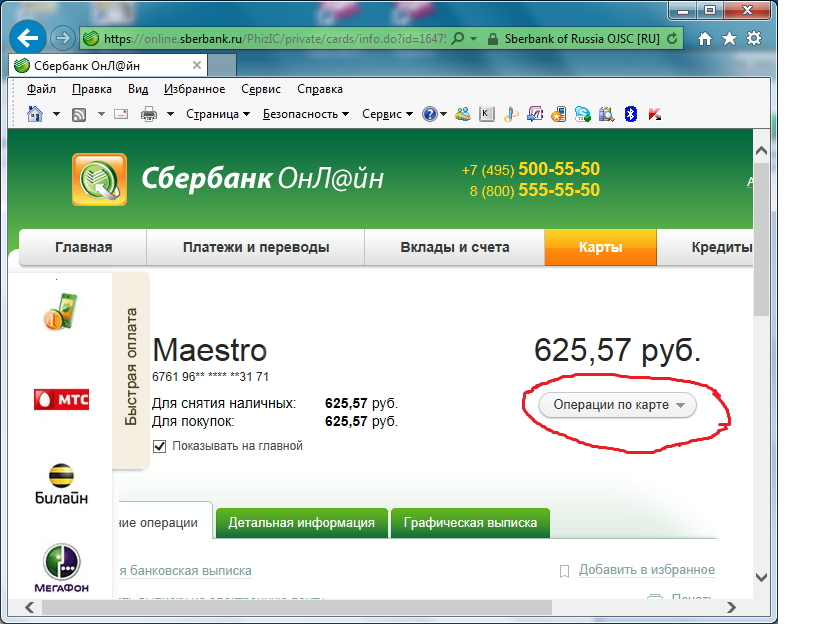Open a new blank browser tab
The width and height of the screenshot is (819, 624).
[x=222, y=66]
